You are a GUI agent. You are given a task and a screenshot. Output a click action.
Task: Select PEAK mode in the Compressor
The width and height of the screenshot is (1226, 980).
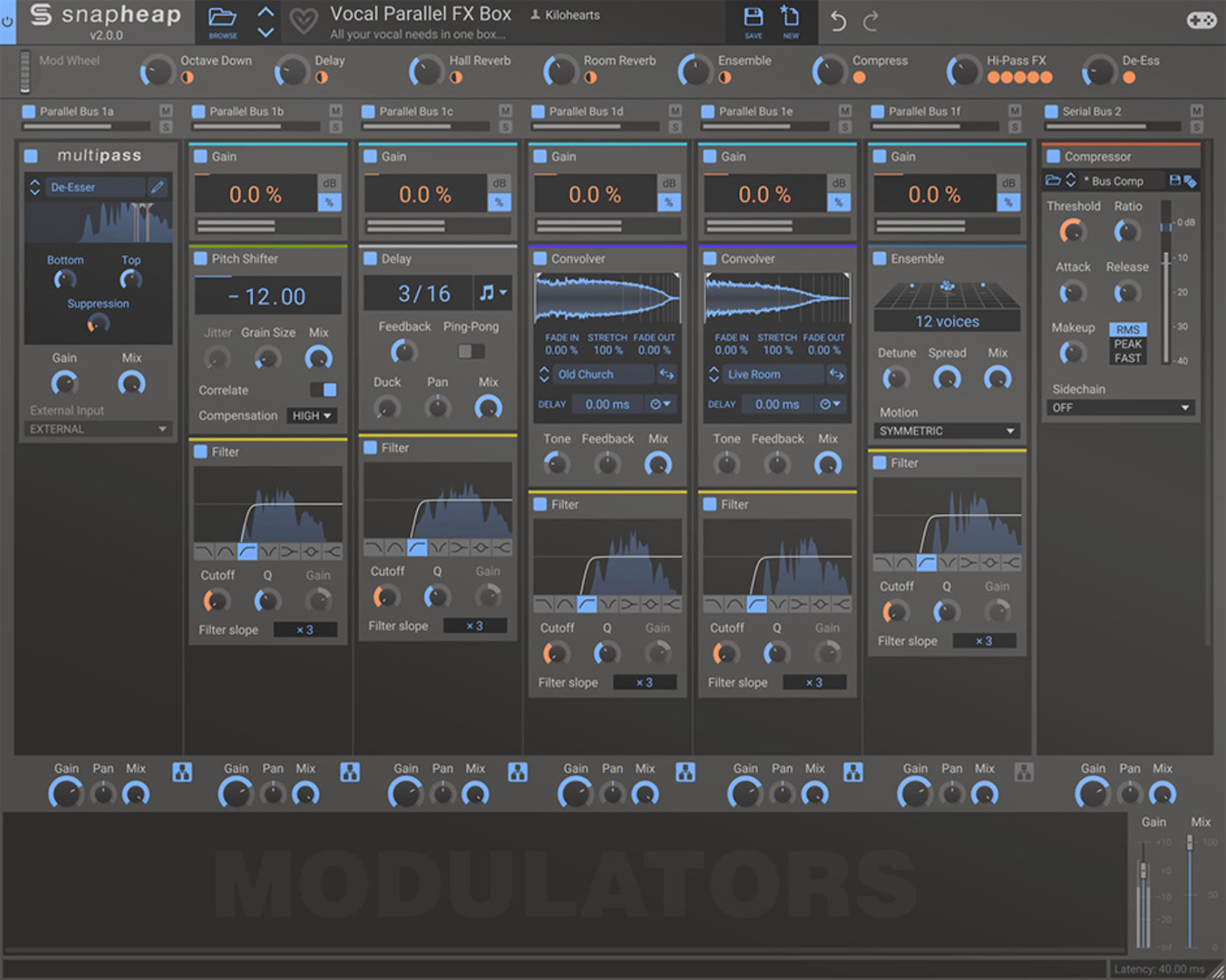[1128, 344]
